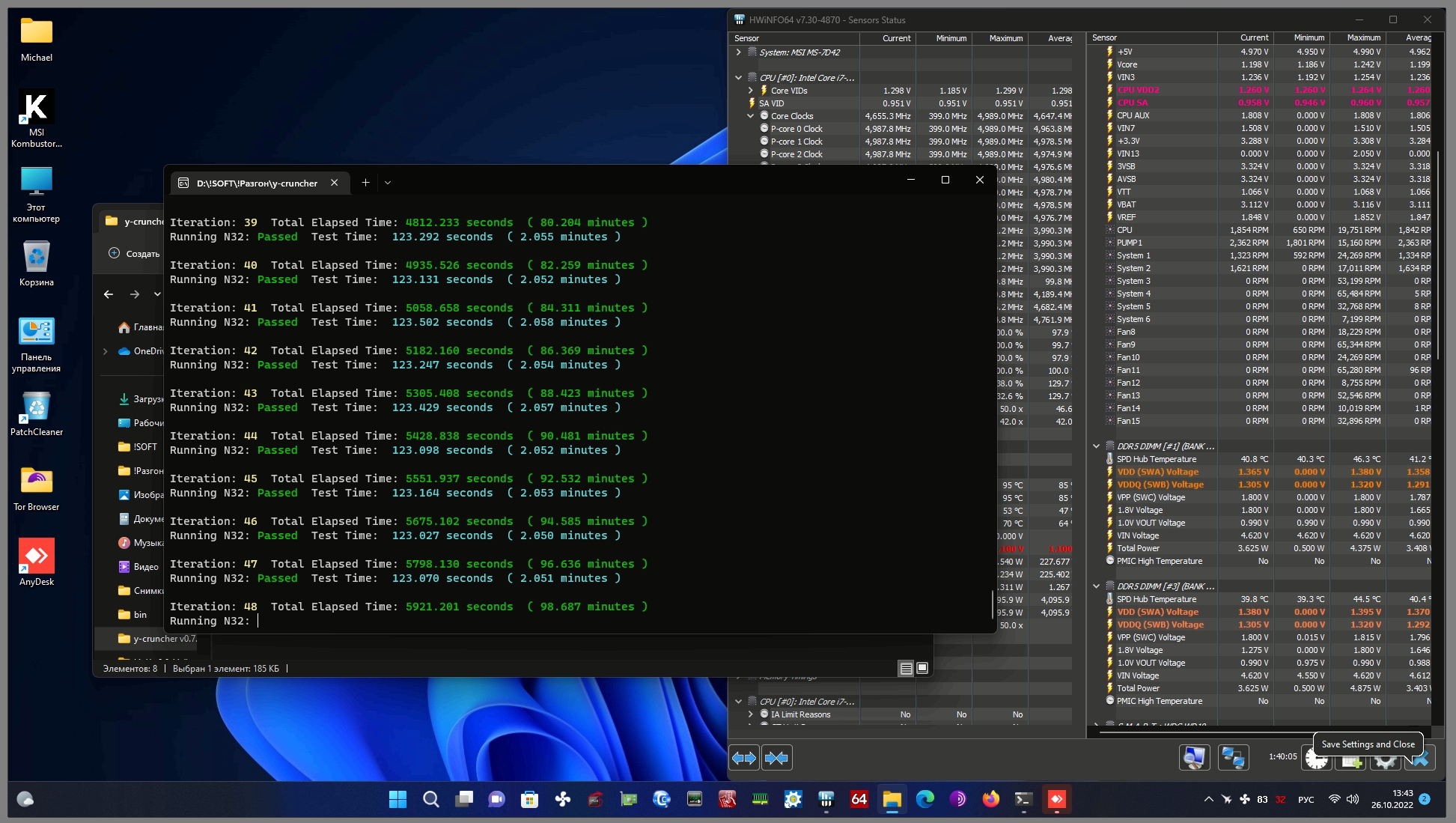The width and height of the screenshot is (1456, 823).
Task: Click the Создать button in Explorer
Action: tap(134, 254)
